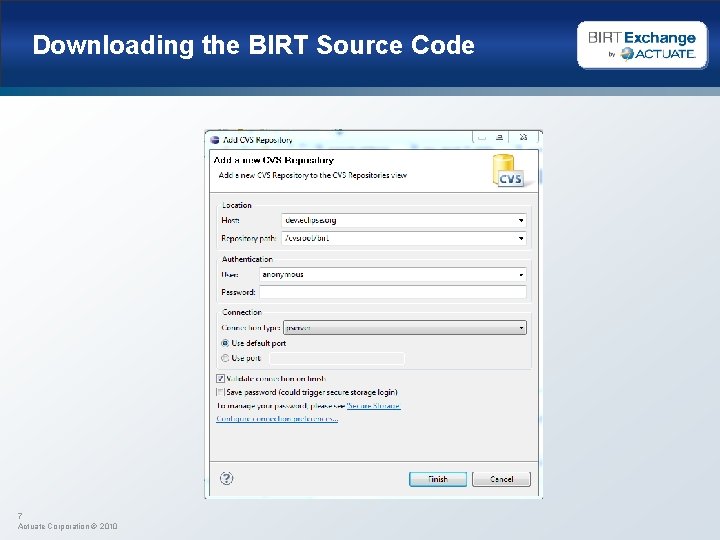Screen dimensions: 720x540
Task: Open the Secure Storage link
Action: tap(373, 406)
